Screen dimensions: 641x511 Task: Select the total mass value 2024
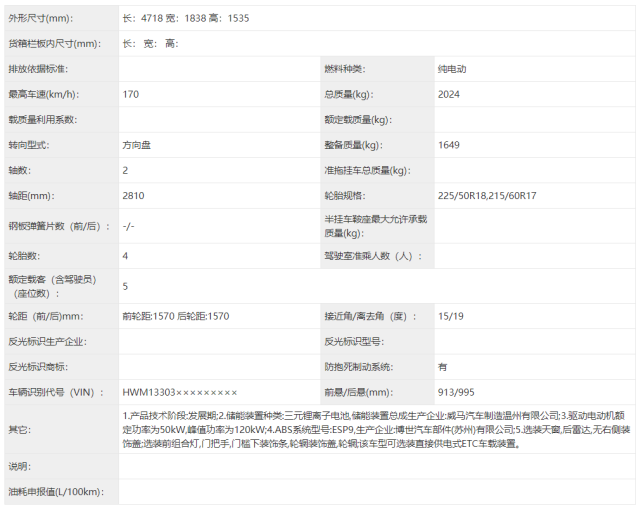[449, 94]
